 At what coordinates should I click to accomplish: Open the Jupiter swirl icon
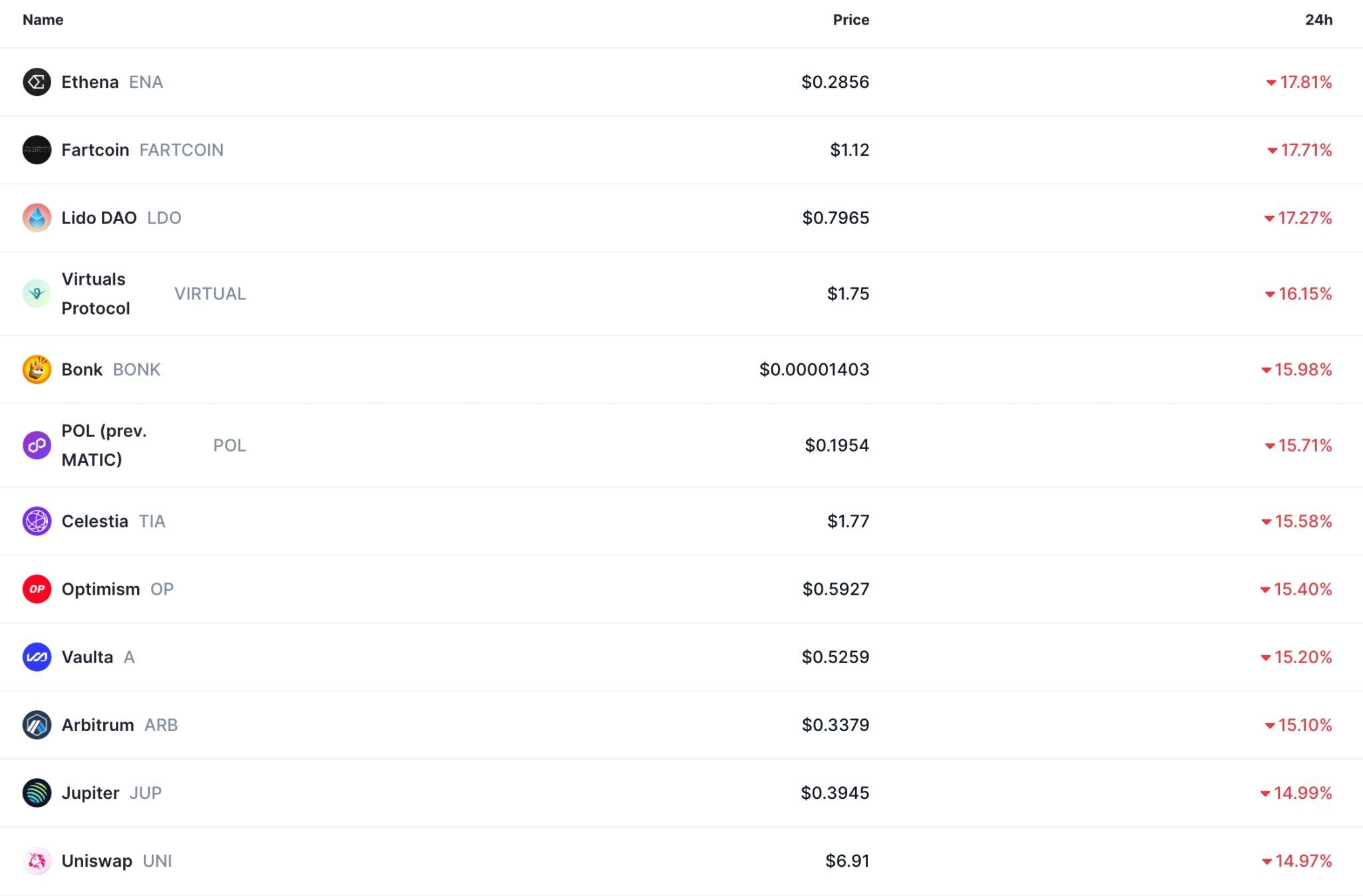tap(37, 792)
